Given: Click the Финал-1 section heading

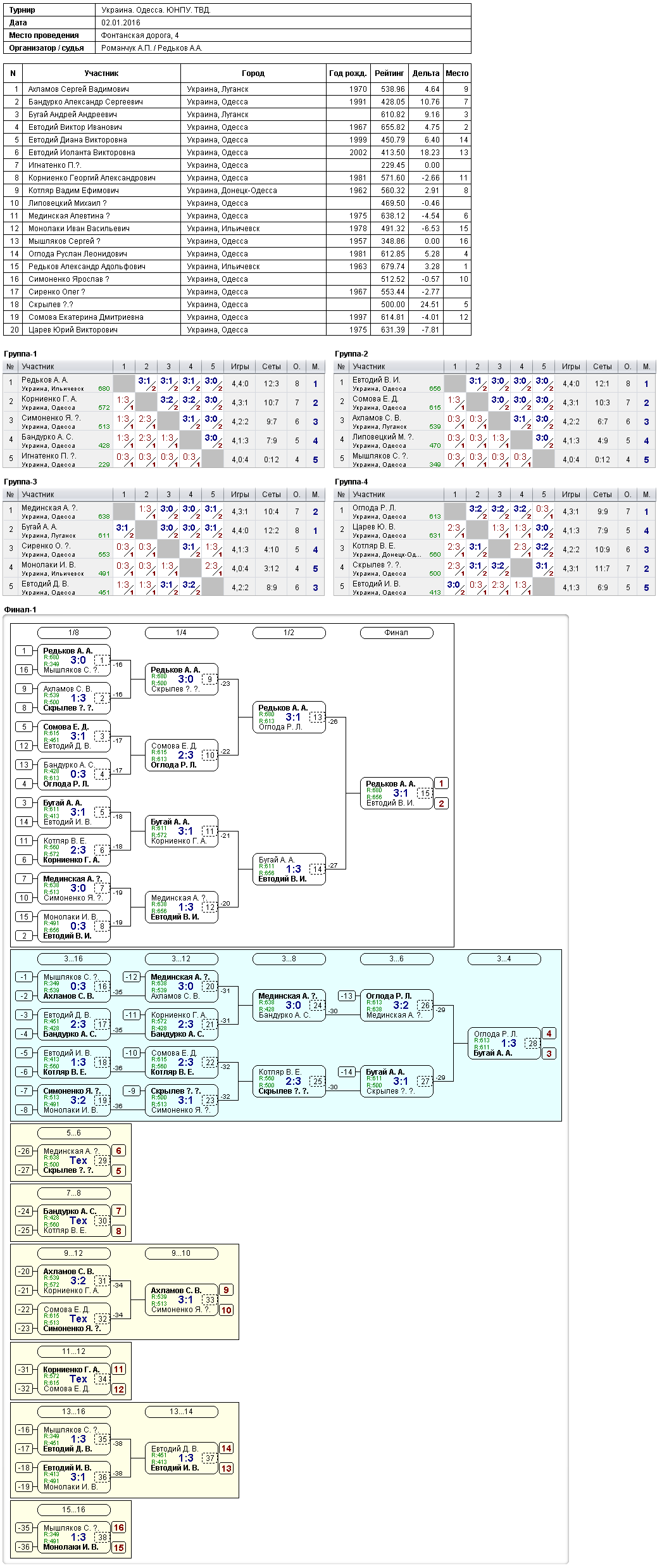Looking at the screenshot, I should coord(20,610).
